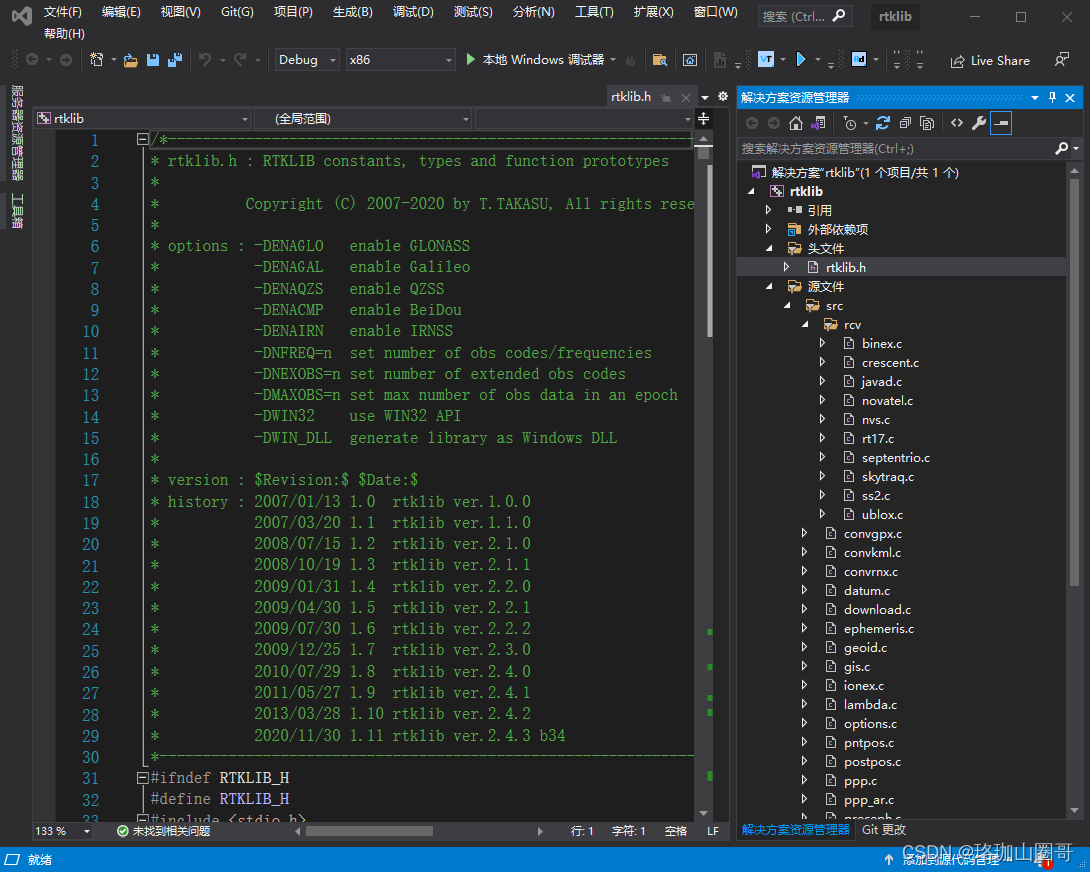Toggle Show All Files in Solution Explorer

(x=928, y=122)
